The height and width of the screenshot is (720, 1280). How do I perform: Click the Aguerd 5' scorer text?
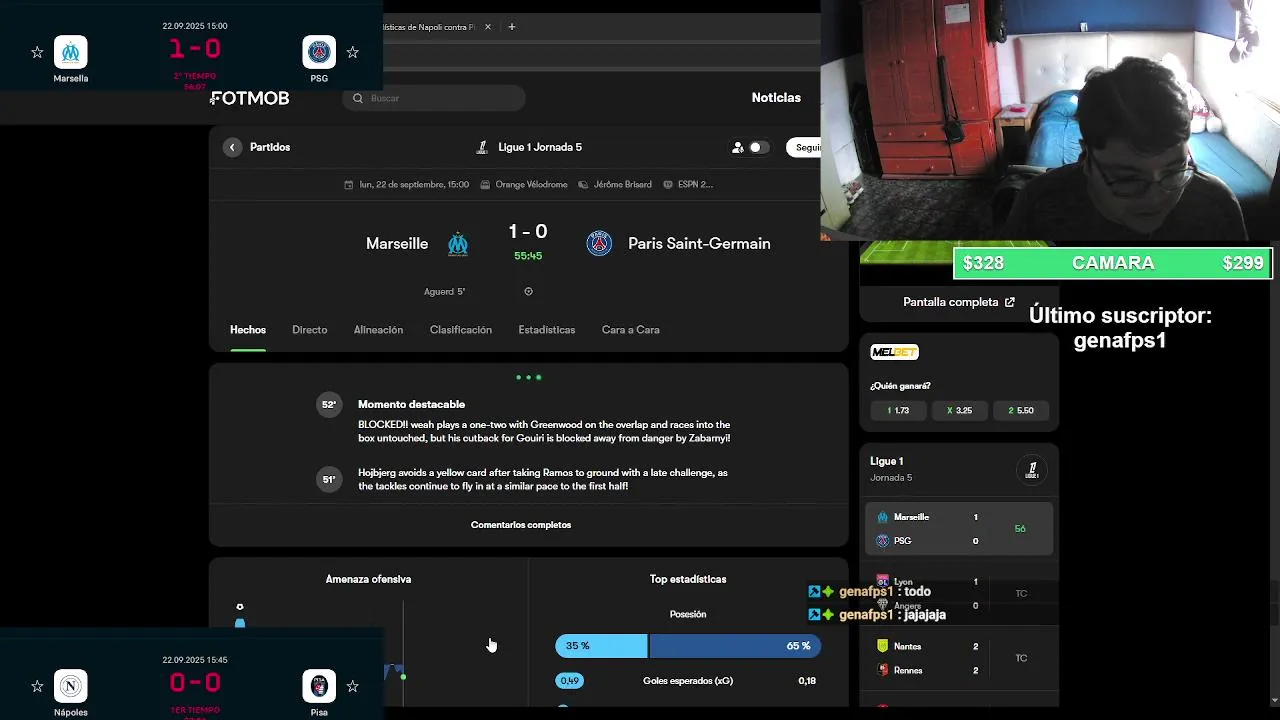click(x=444, y=292)
